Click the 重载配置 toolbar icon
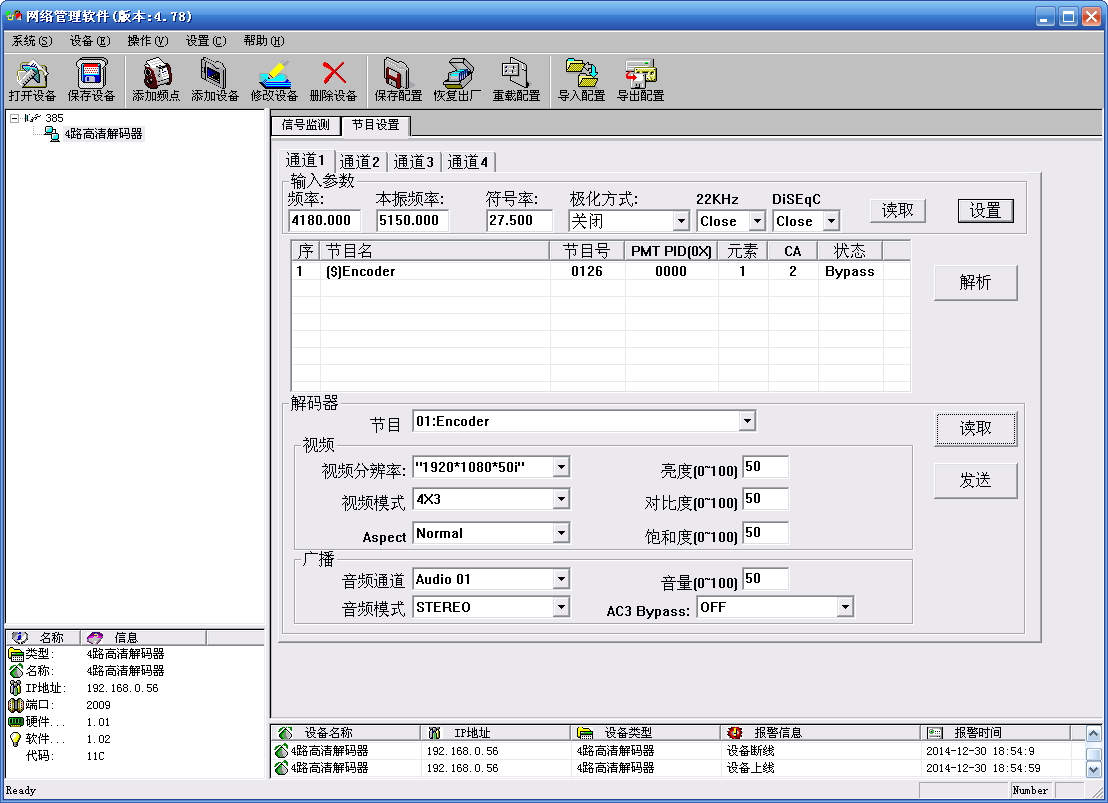The width and height of the screenshot is (1108, 803). 516,73
